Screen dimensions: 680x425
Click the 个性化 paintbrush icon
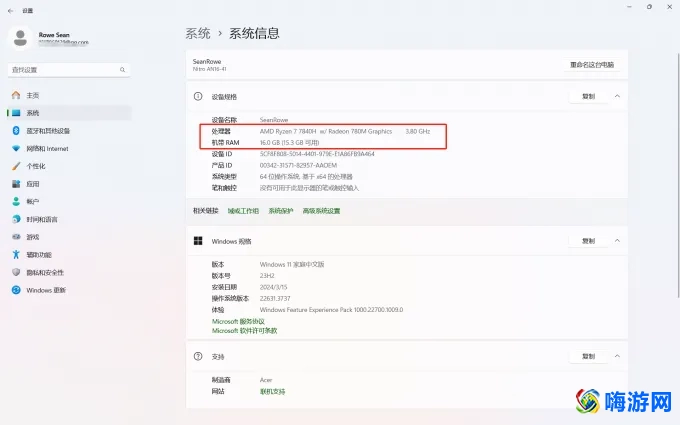pos(16,166)
